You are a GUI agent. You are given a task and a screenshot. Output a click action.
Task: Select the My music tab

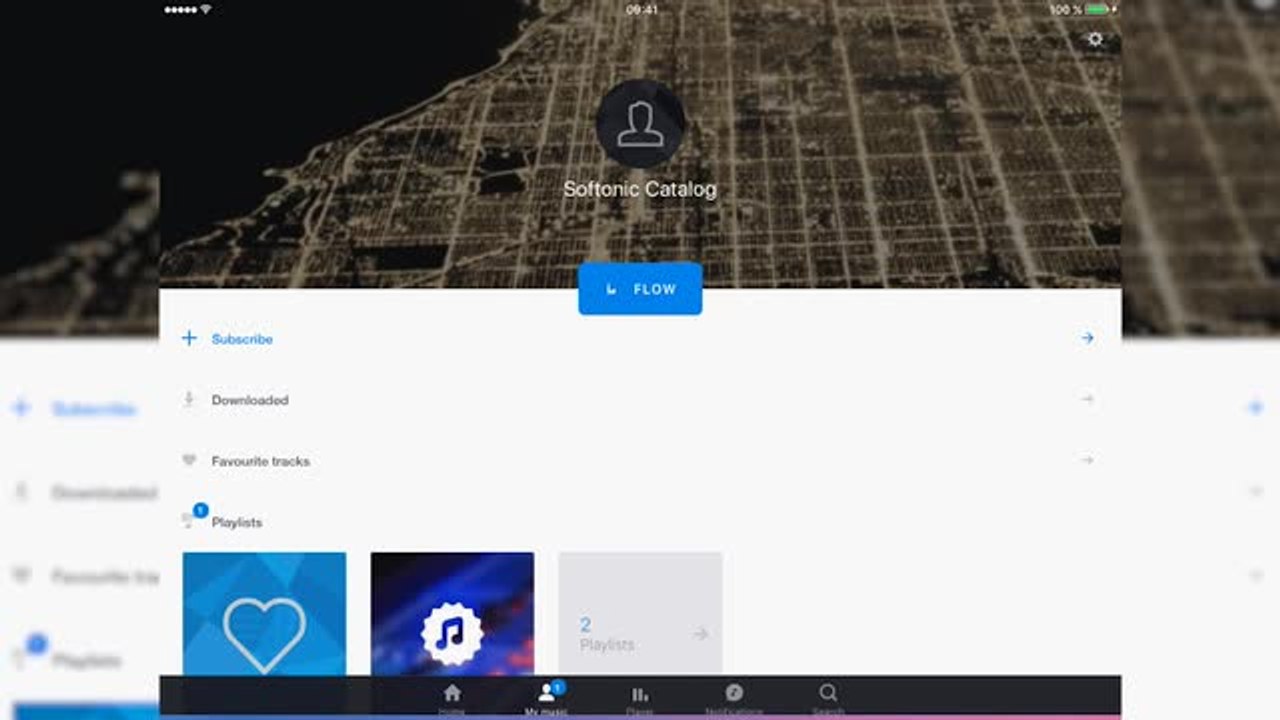[546, 698]
